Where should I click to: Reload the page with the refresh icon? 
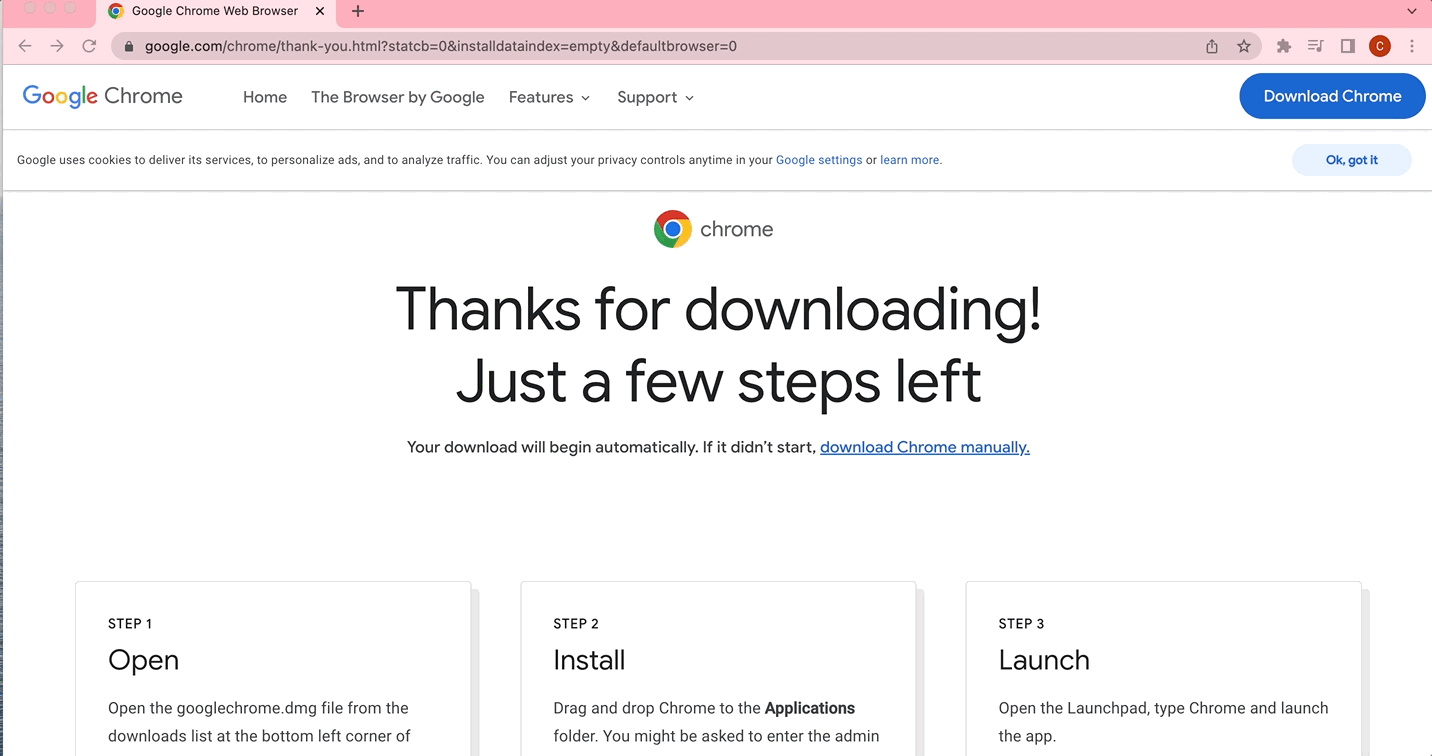[x=89, y=46]
